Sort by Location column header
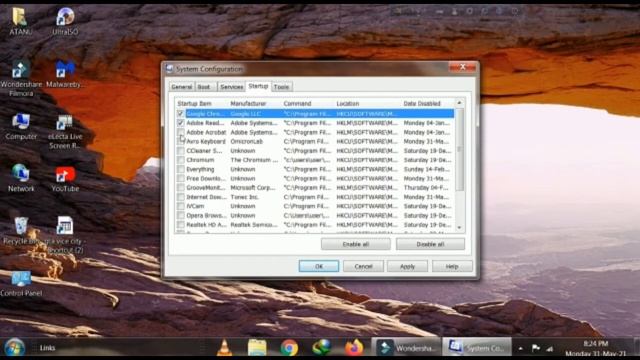This screenshot has width=640, height=360. click(x=368, y=104)
